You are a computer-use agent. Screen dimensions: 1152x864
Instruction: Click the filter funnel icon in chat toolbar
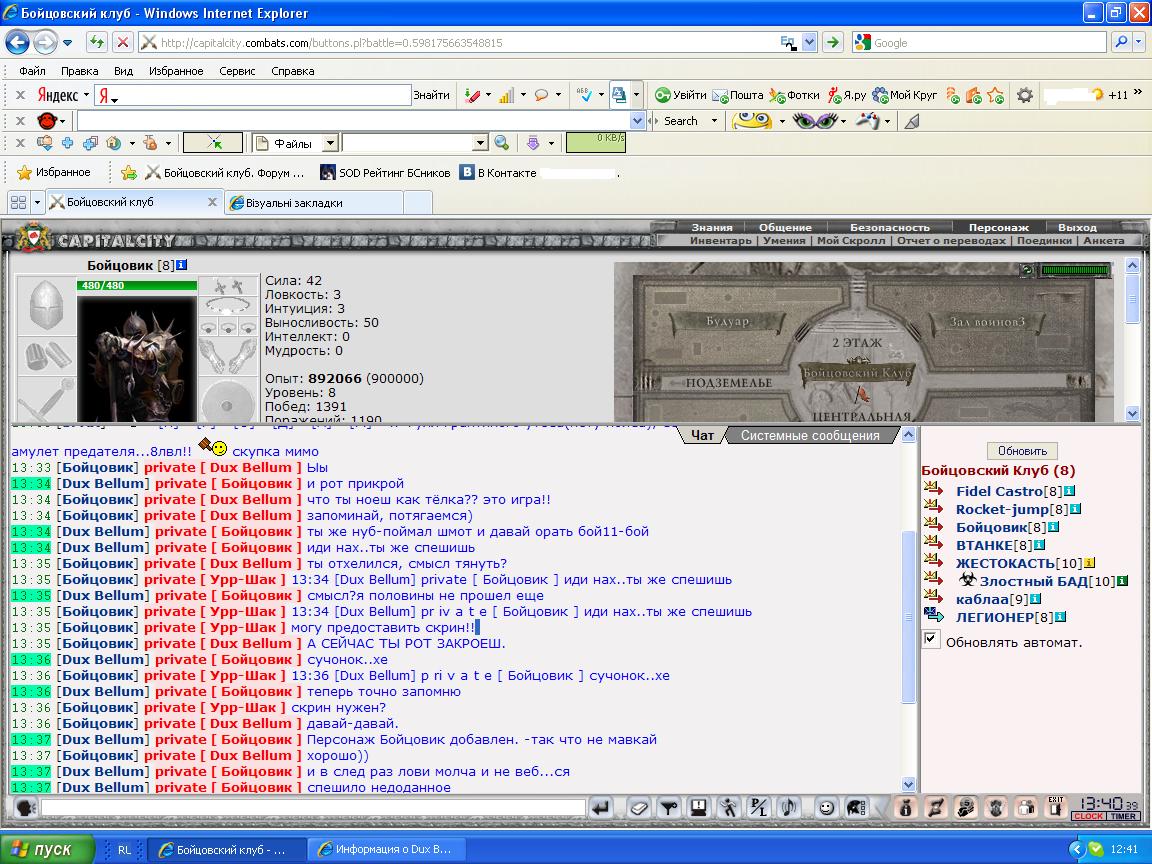[x=669, y=808]
